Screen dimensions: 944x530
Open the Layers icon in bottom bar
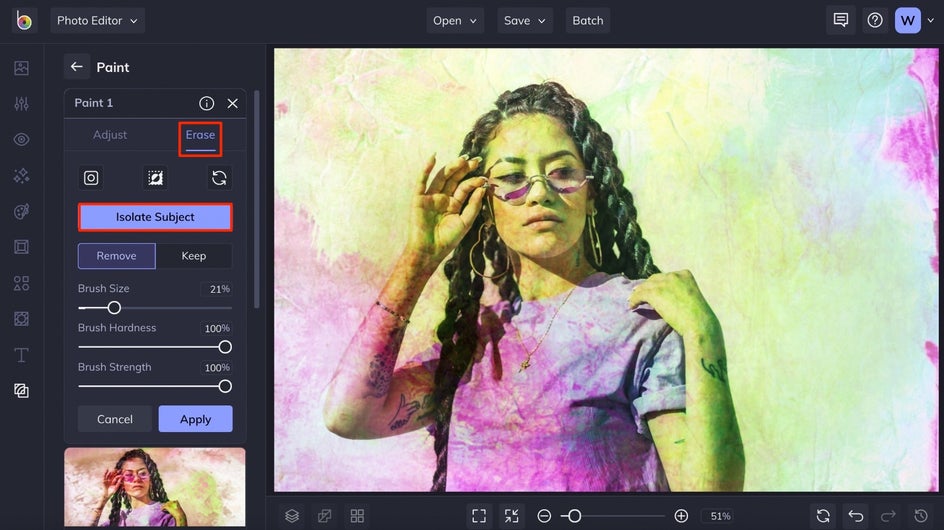[292, 516]
